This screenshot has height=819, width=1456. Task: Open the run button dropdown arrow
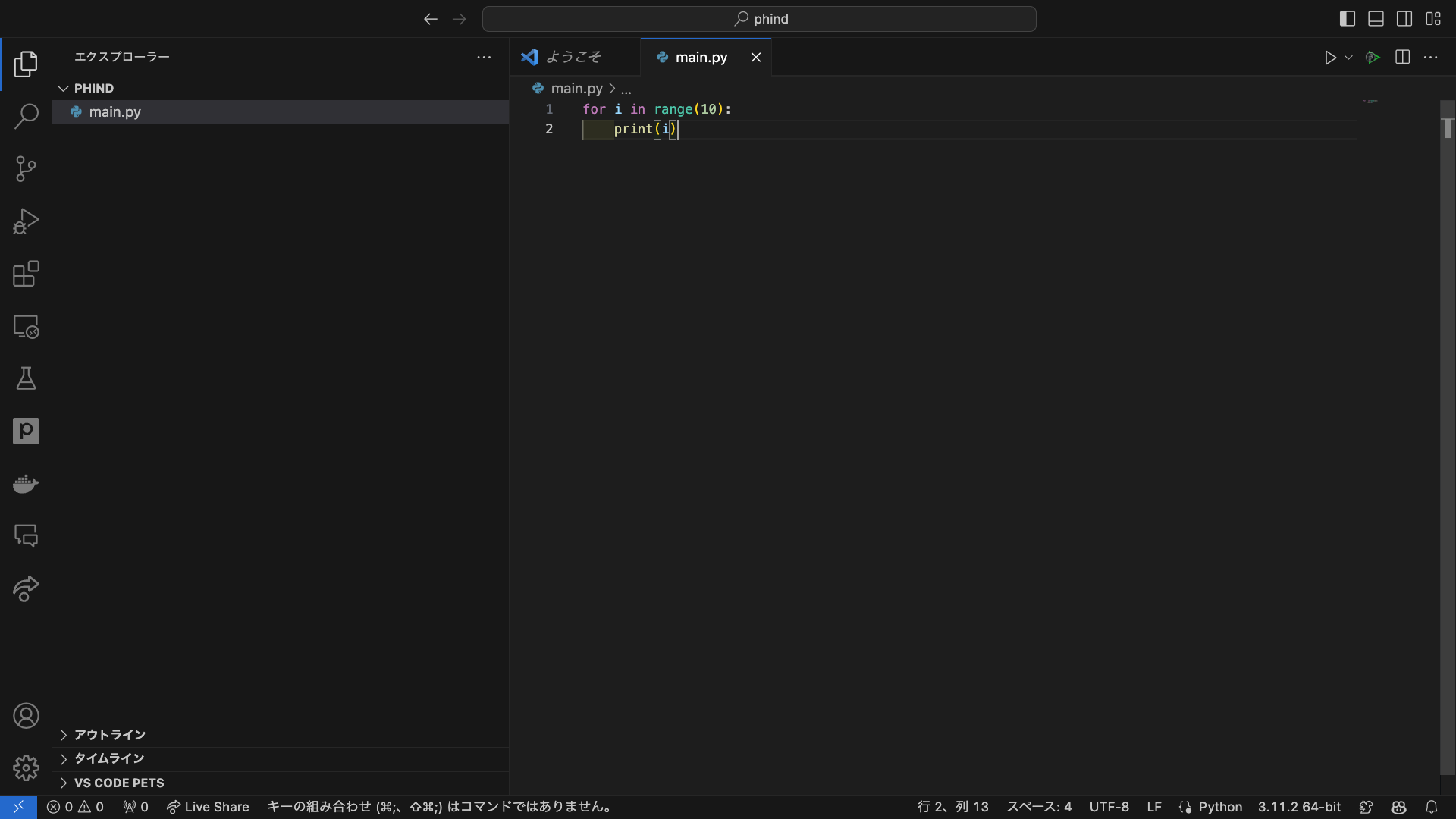tap(1348, 58)
